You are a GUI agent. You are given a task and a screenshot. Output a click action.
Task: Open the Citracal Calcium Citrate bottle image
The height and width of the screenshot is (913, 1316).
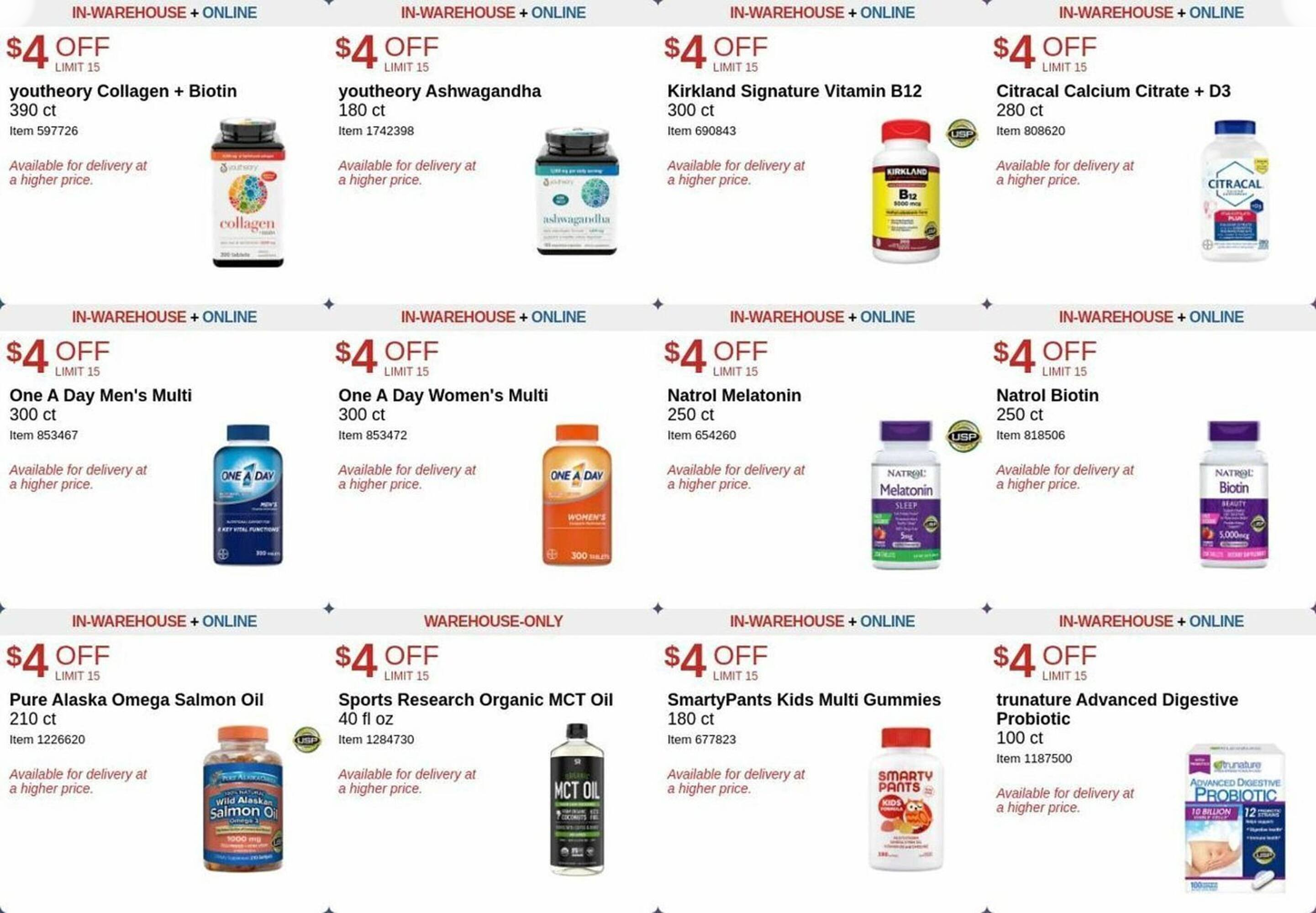coord(1235,191)
